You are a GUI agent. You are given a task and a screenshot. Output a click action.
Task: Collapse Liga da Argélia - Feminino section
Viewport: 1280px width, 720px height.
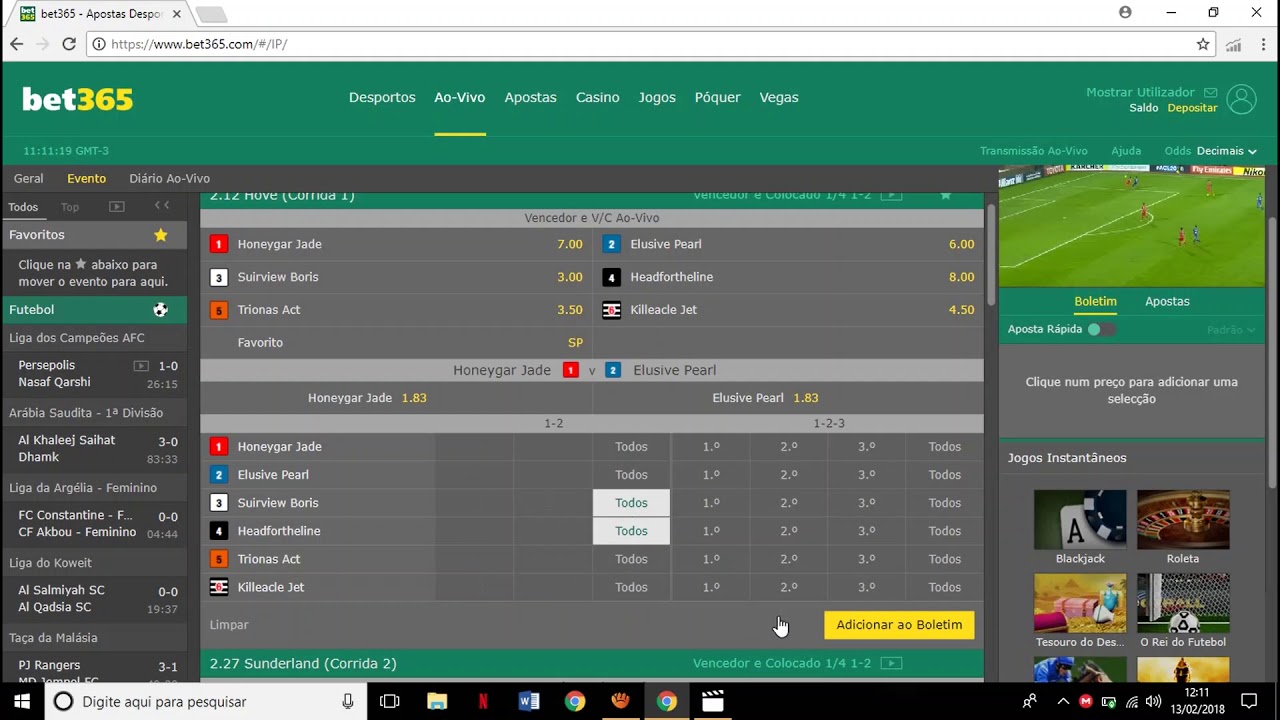(93, 488)
